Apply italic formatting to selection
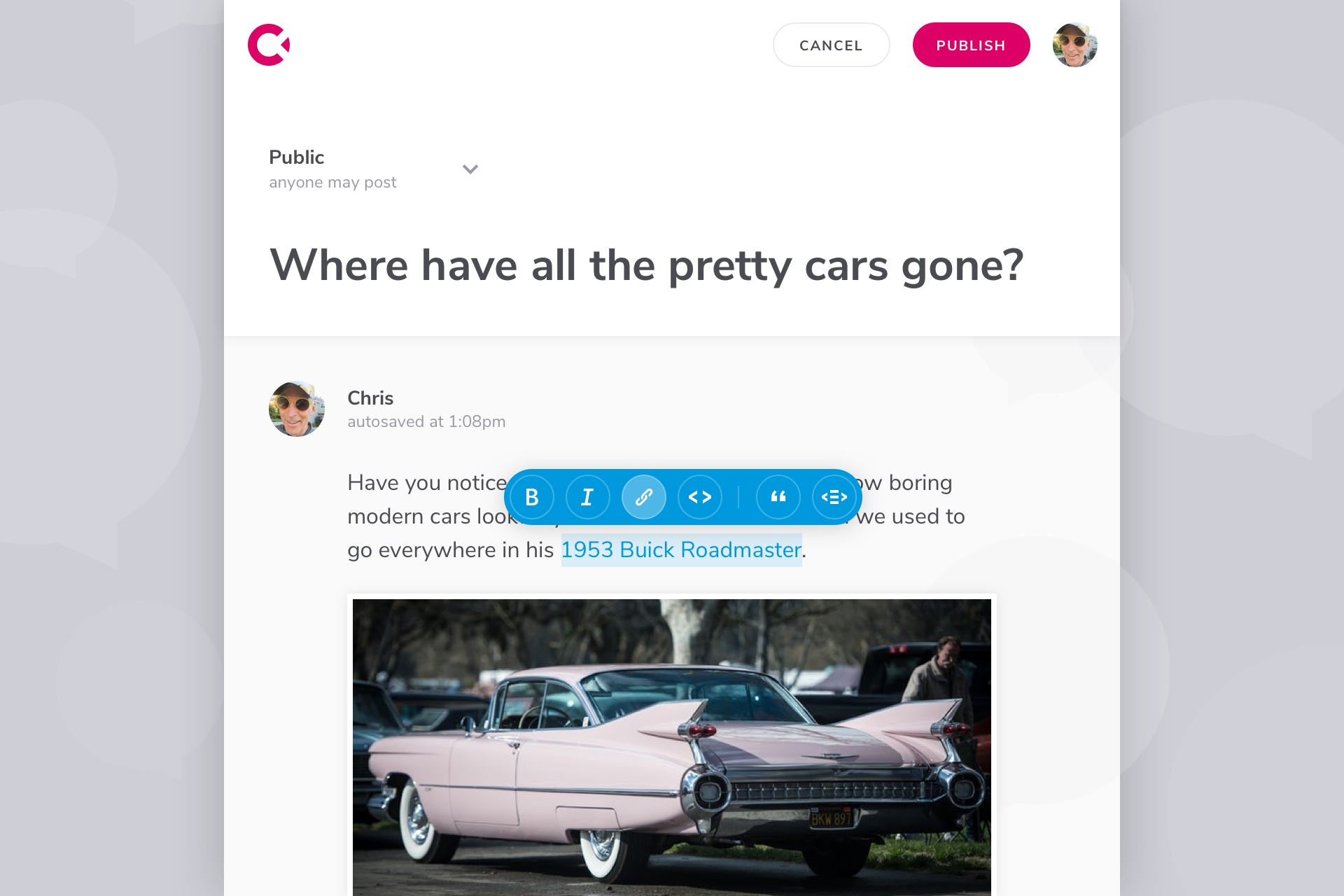Screen dimensions: 1344x896 (588, 497)
